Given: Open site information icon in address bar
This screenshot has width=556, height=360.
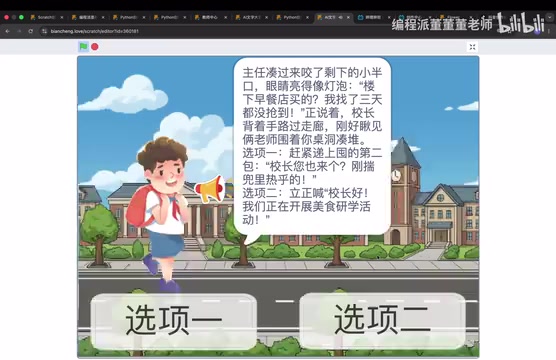Looking at the screenshot, I should pos(44,31).
